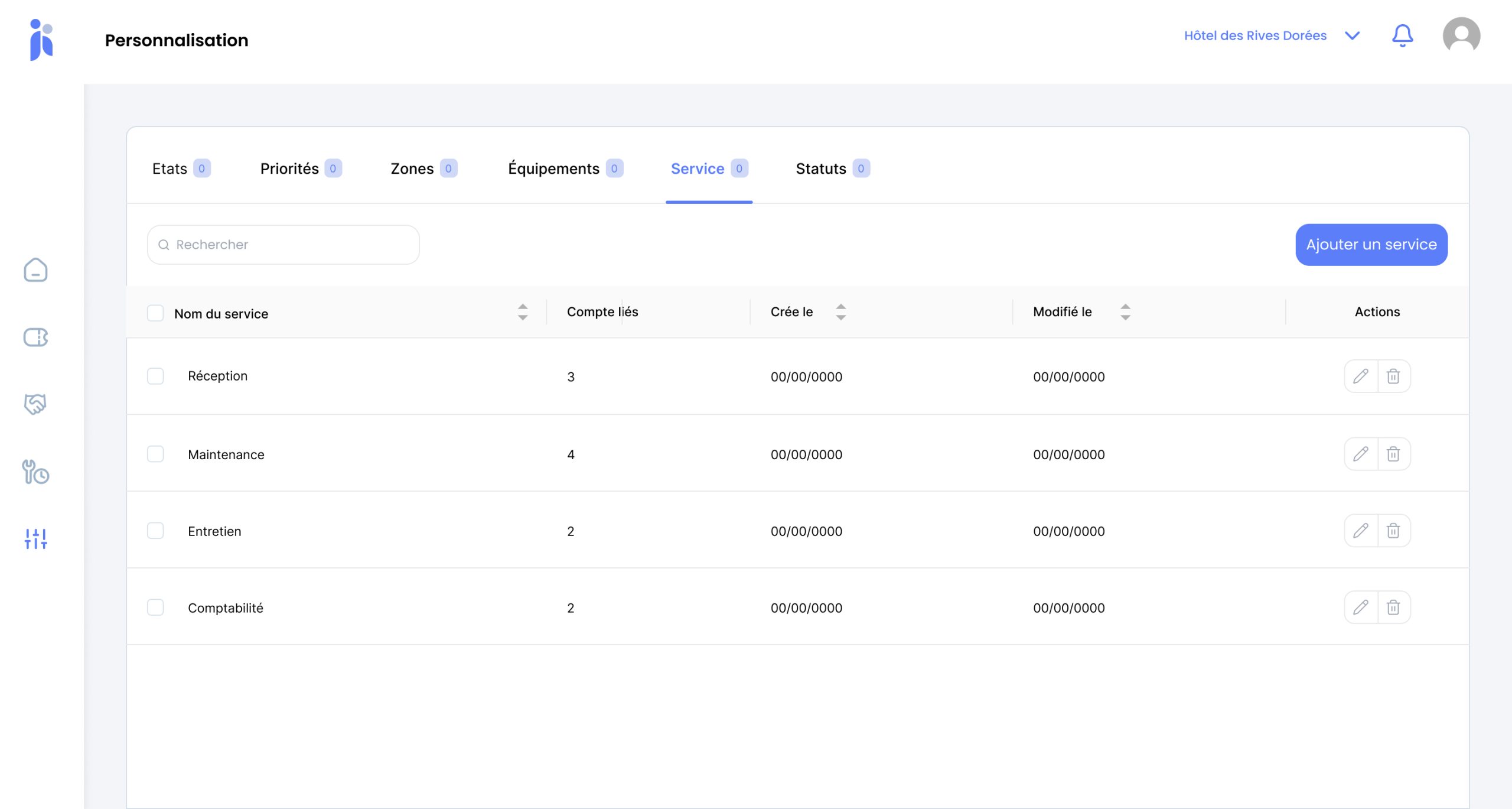Delete the Maintenance service via trash
The width and height of the screenshot is (1512, 809).
1393,454
